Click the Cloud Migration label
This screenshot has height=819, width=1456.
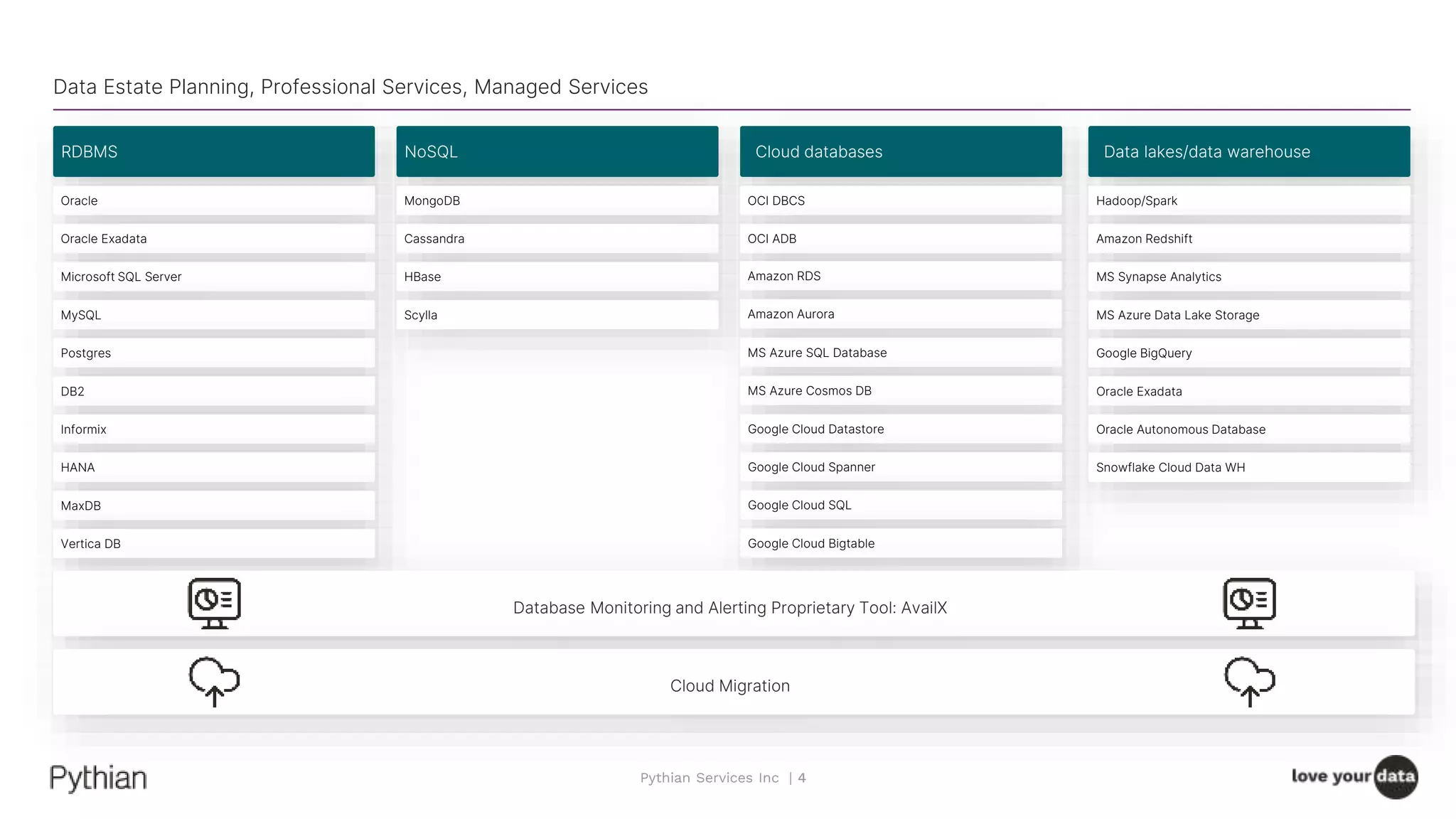[x=729, y=686]
